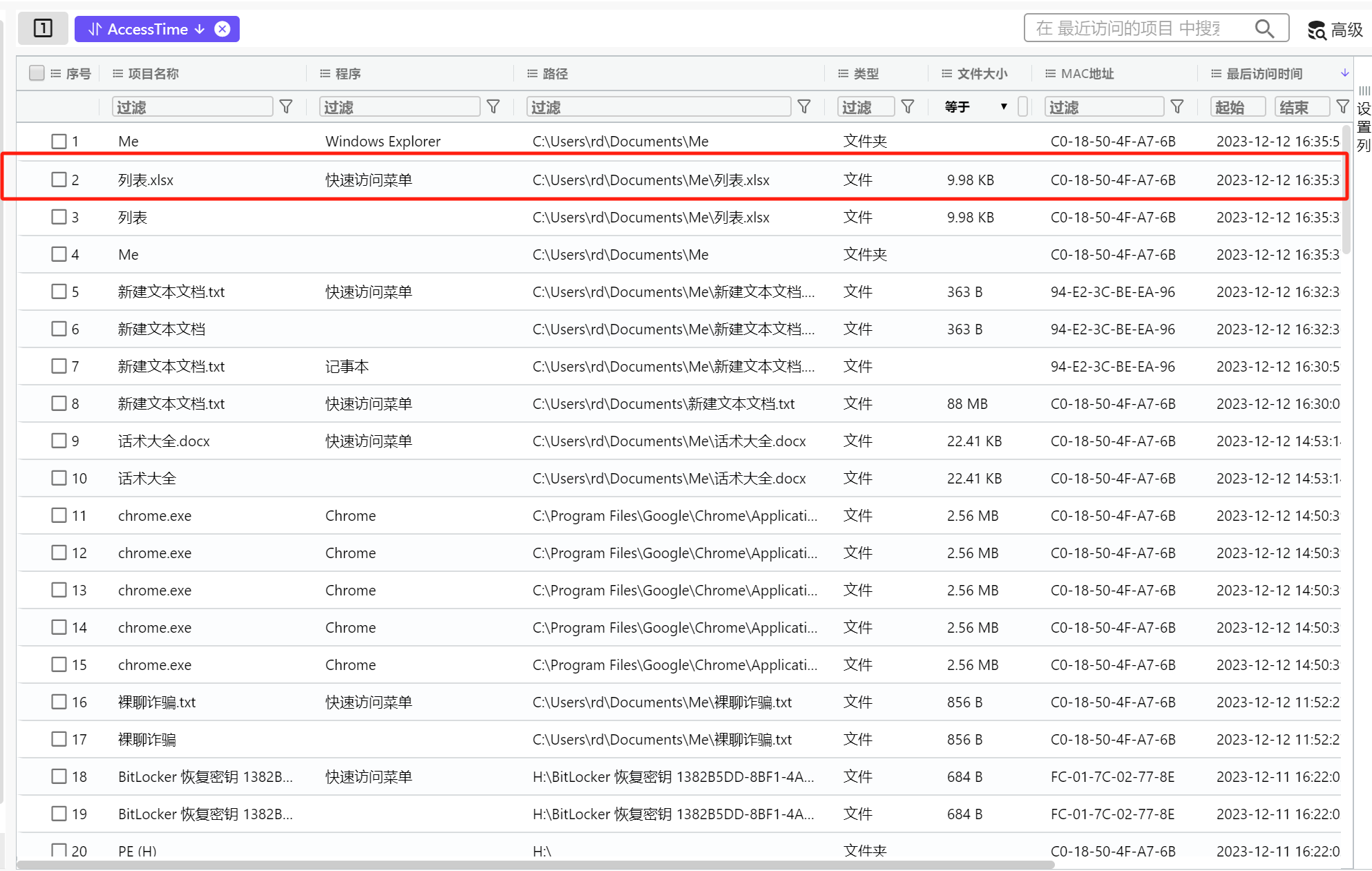Click the filter funnel for 路径 column
1372x871 pixels.
tap(804, 106)
